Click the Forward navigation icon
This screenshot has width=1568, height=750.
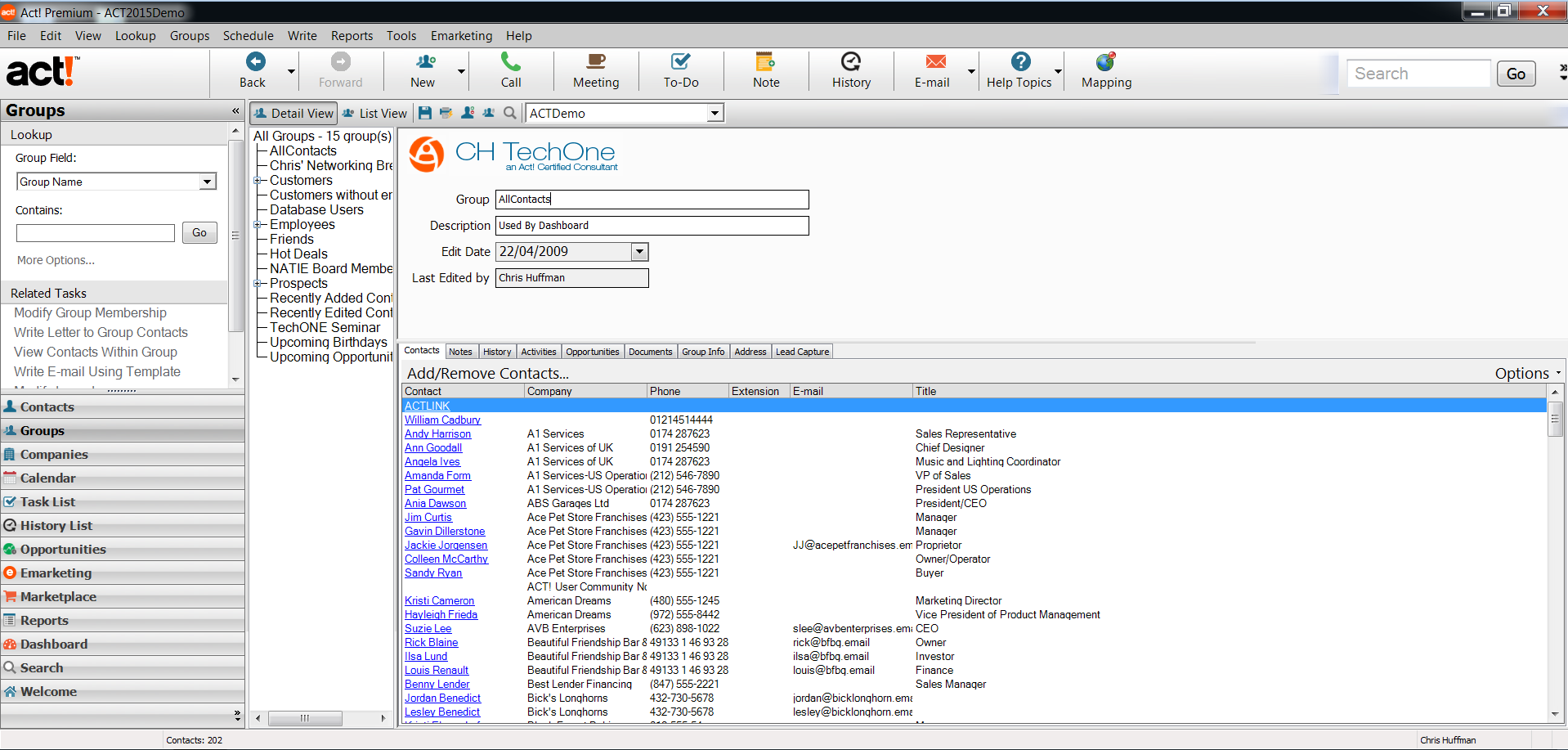340,61
